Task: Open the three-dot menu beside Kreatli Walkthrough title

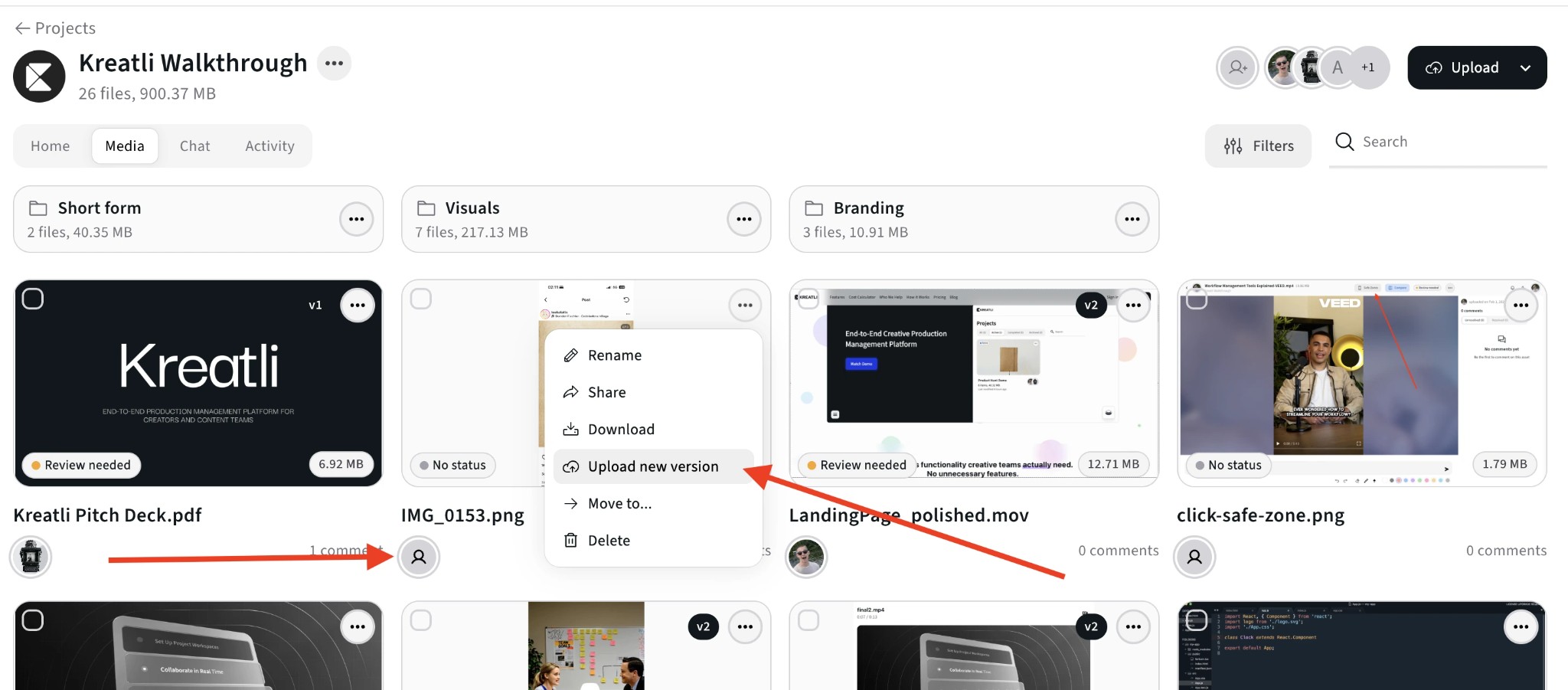Action: pyautogui.click(x=334, y=63)
